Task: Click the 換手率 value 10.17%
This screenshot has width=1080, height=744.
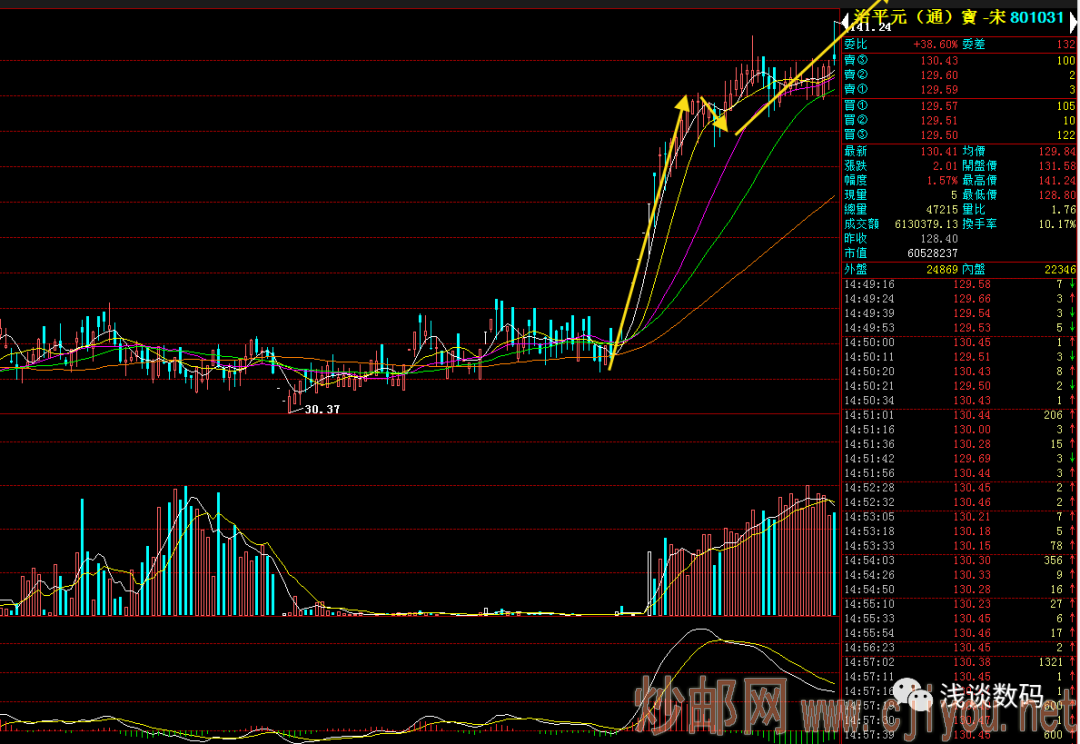Action: click(1058, 224)
